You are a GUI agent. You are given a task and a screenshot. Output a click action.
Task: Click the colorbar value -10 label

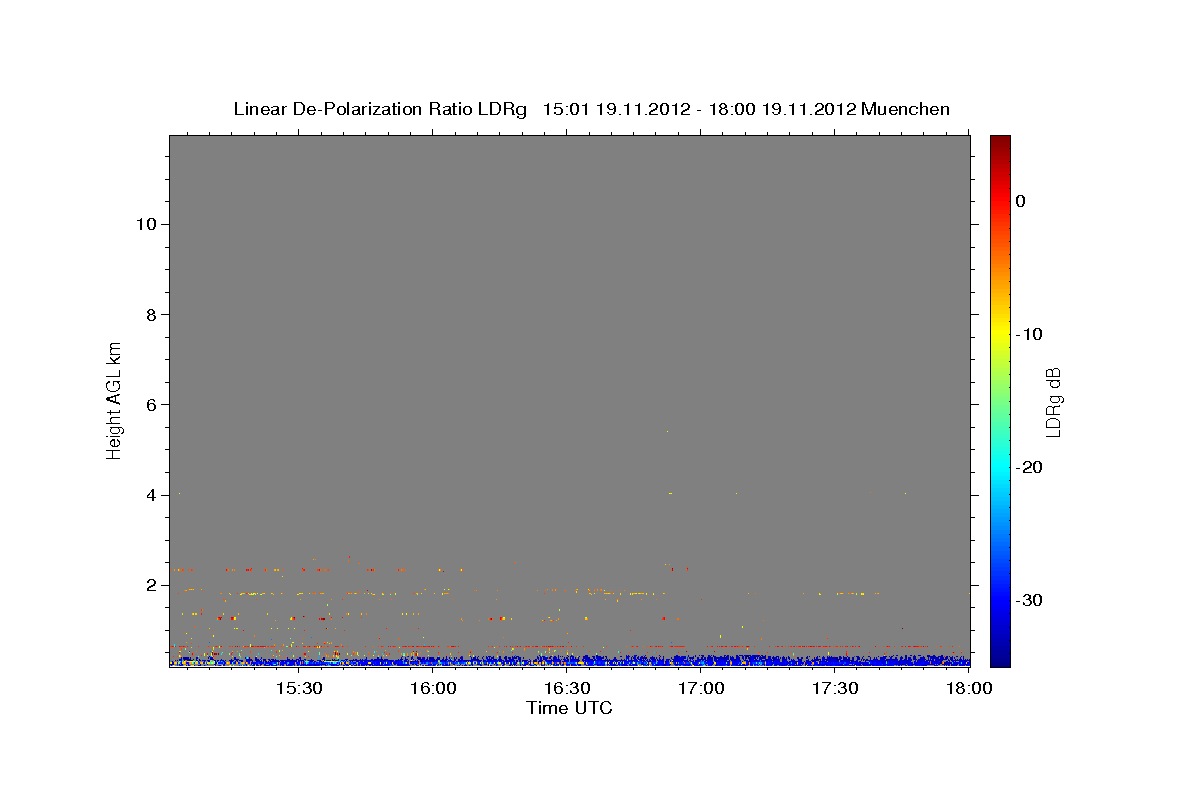(1029, 334)
